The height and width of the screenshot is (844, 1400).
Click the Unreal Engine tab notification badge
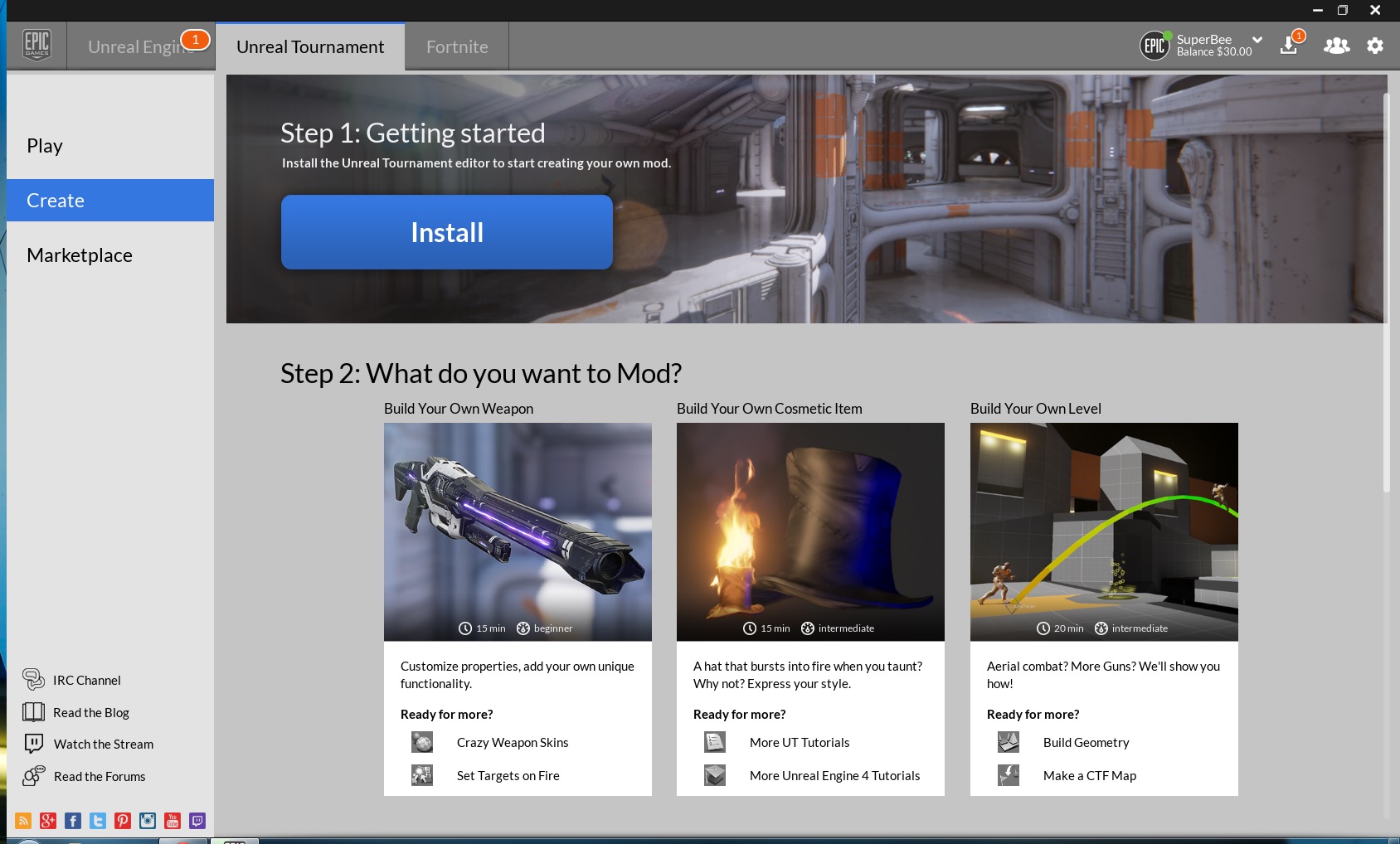[196, 39]
